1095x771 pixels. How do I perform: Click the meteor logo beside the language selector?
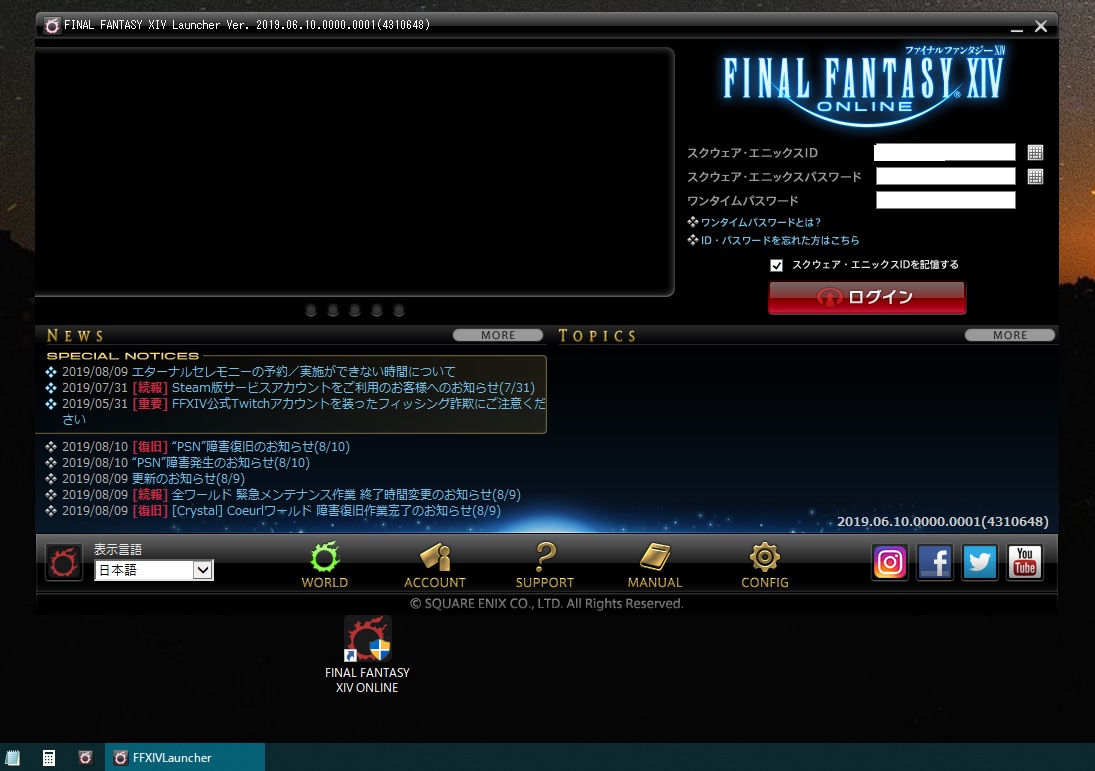(x=64, y=562)
